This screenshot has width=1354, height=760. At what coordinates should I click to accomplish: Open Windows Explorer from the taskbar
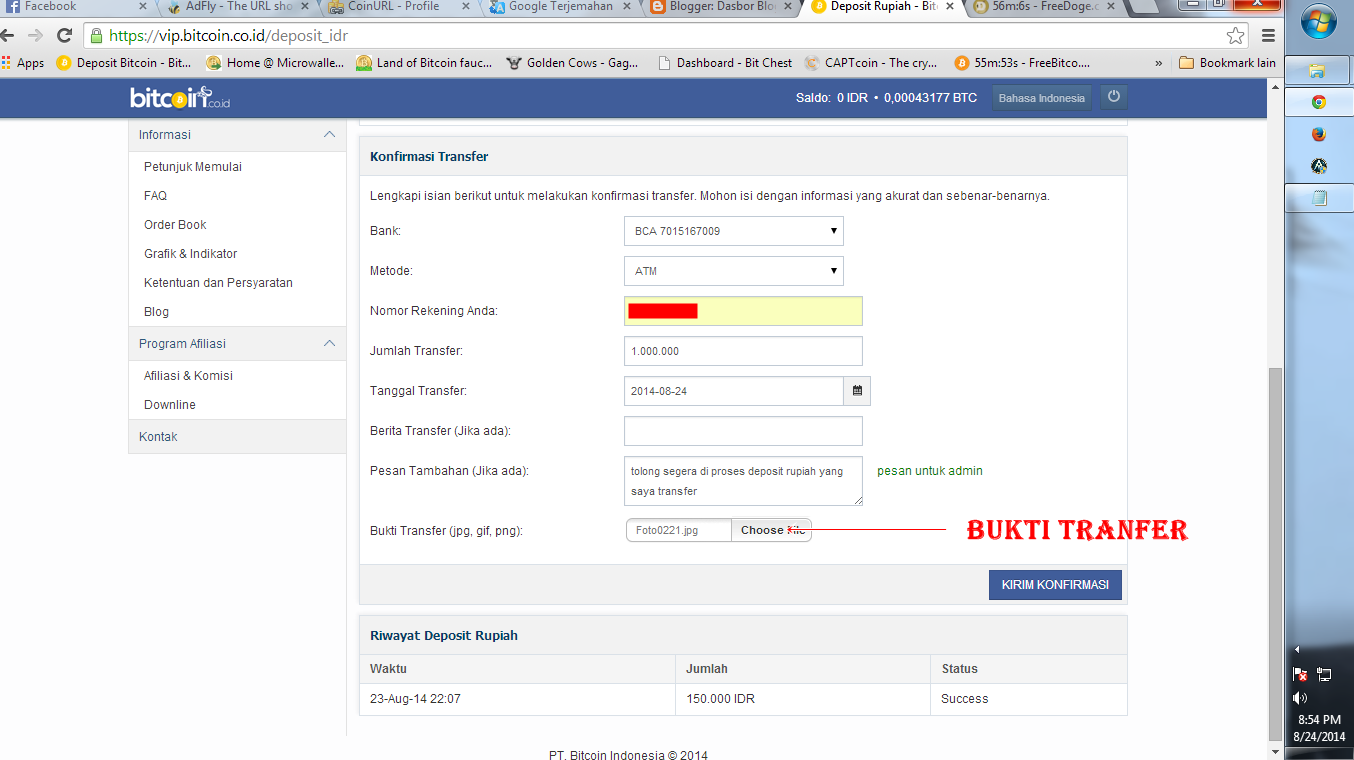(x=1318, y=71)
